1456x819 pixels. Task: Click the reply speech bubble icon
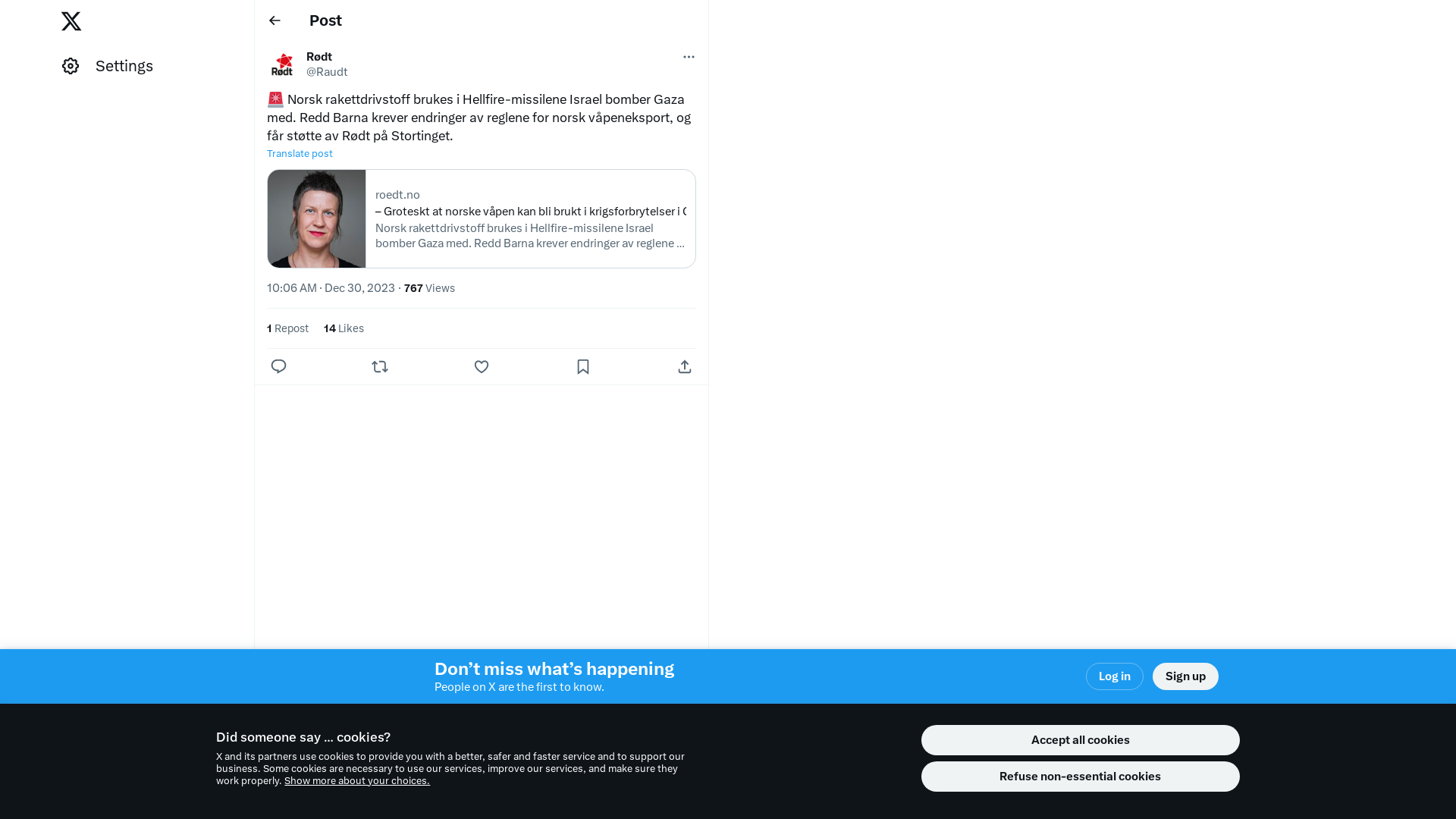278,367
